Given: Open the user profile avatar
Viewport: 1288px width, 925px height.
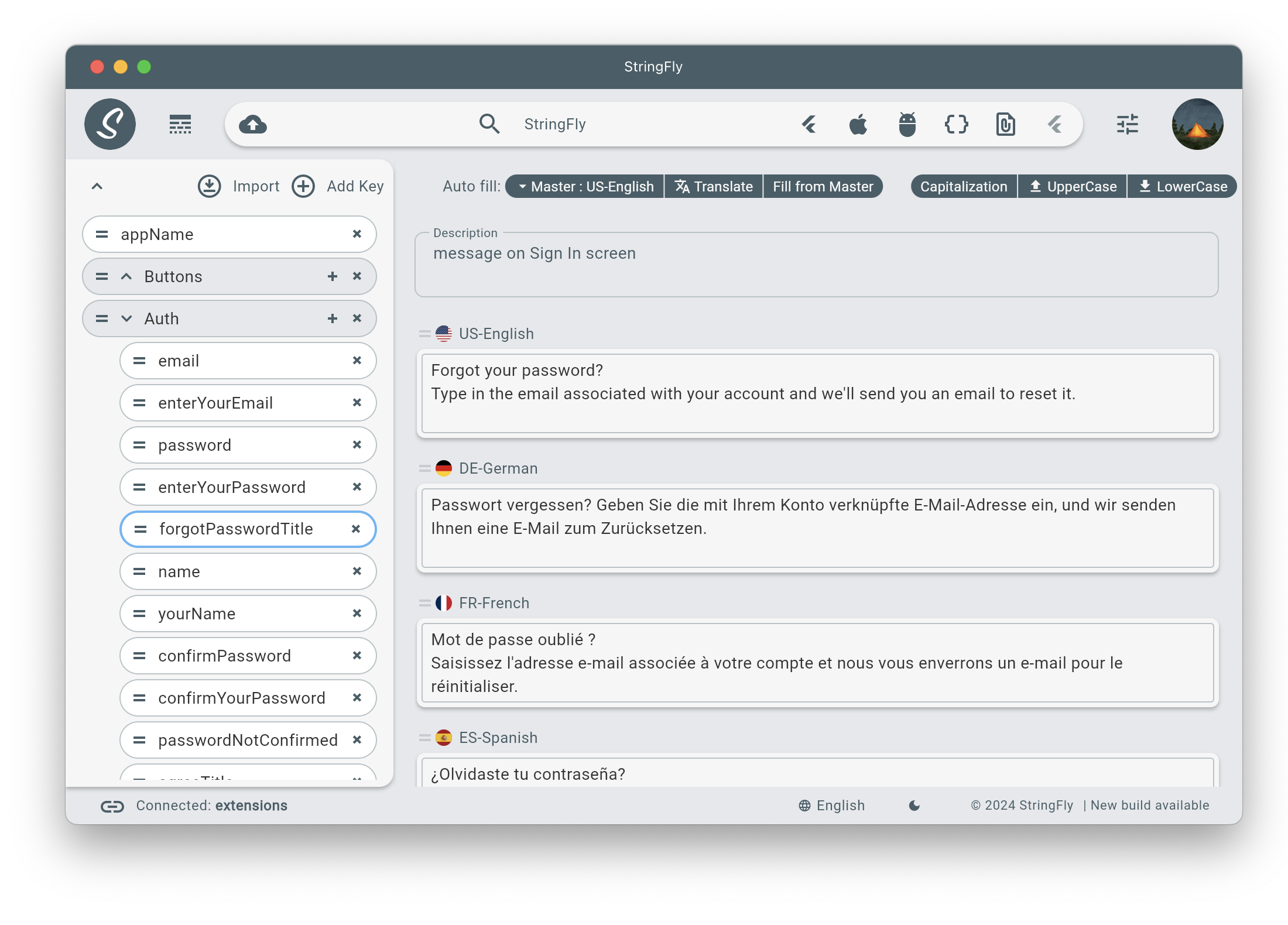Looking at the screenshot, I should point(1198,124).
